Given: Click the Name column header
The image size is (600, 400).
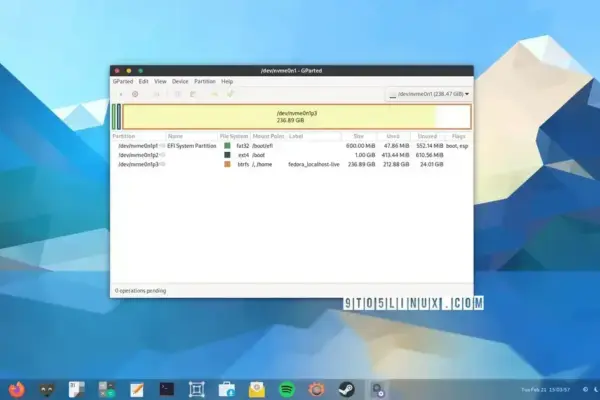Looking at the screenshot, I should 192,136.
